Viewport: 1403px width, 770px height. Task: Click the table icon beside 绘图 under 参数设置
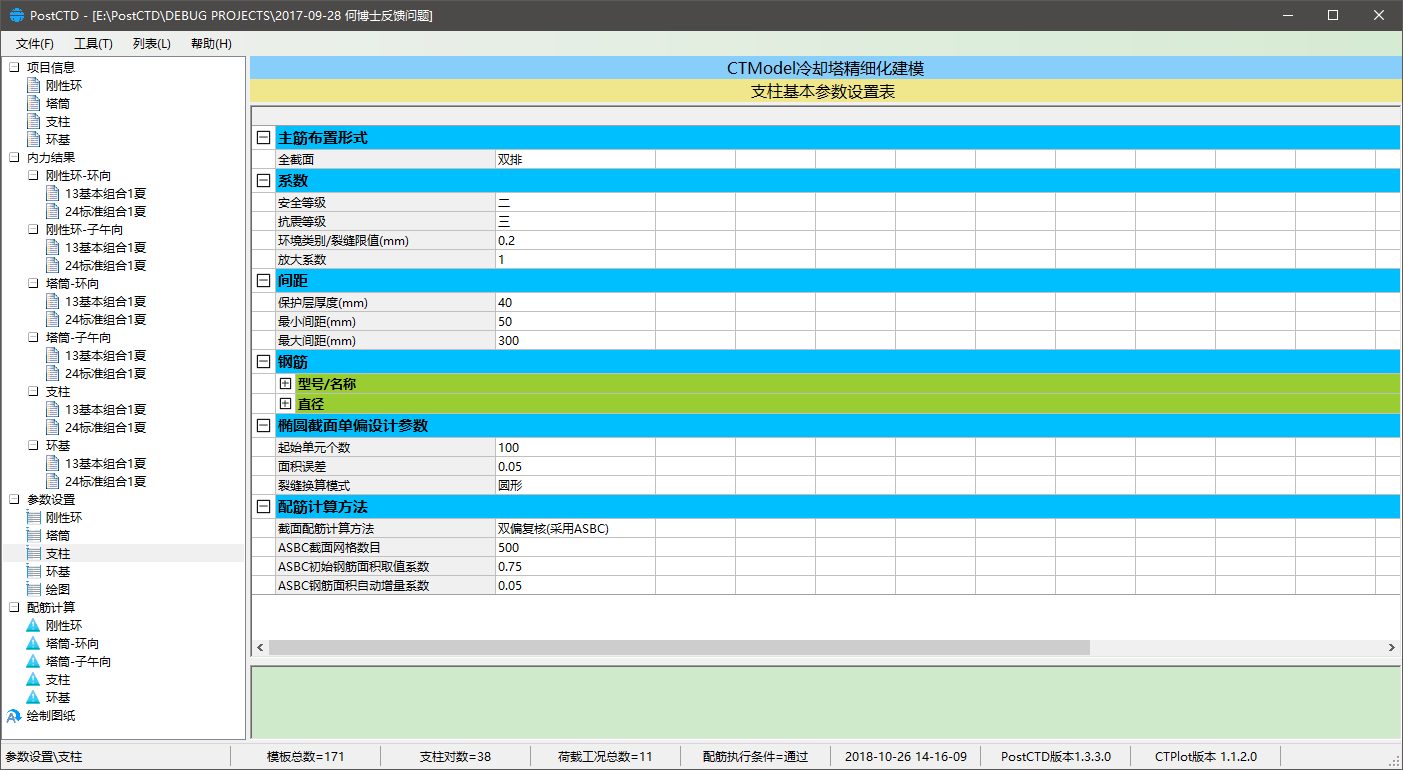coord(33,590)
